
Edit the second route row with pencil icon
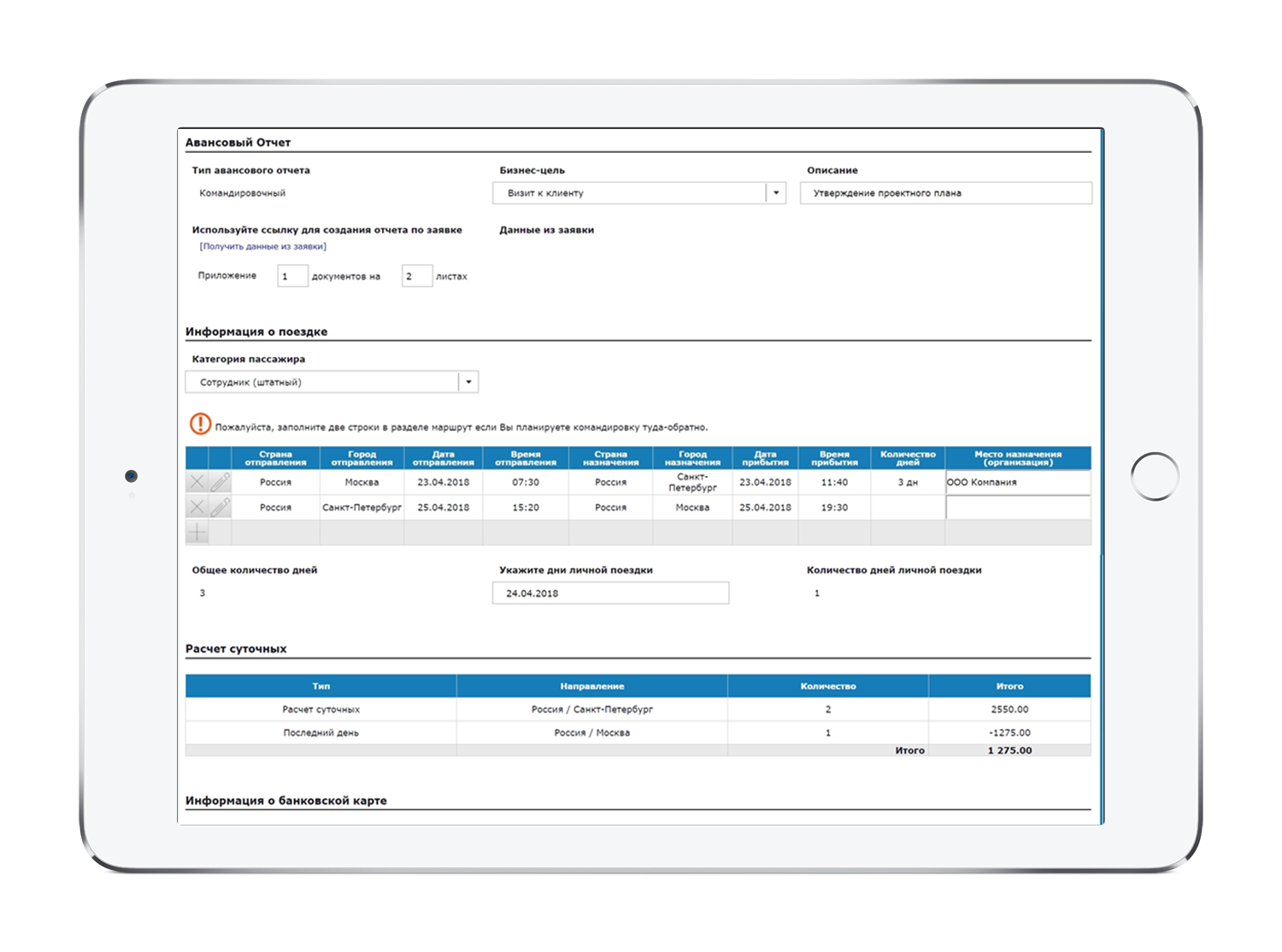pyautogui.click(x=221, y=508)
